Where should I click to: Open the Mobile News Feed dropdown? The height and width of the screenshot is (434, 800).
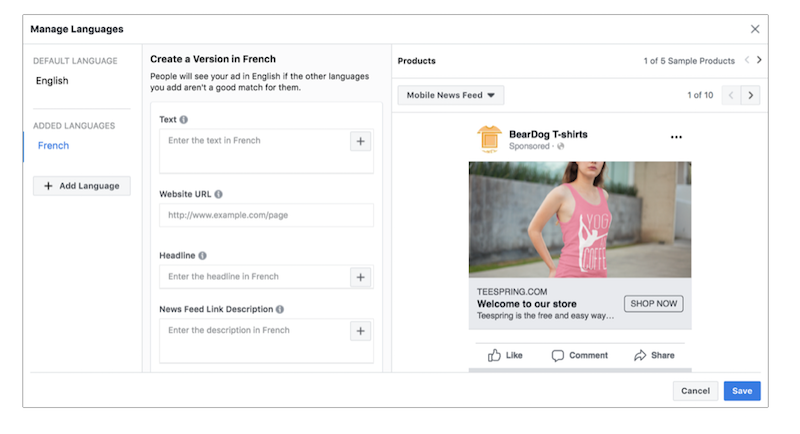(451, 96)
